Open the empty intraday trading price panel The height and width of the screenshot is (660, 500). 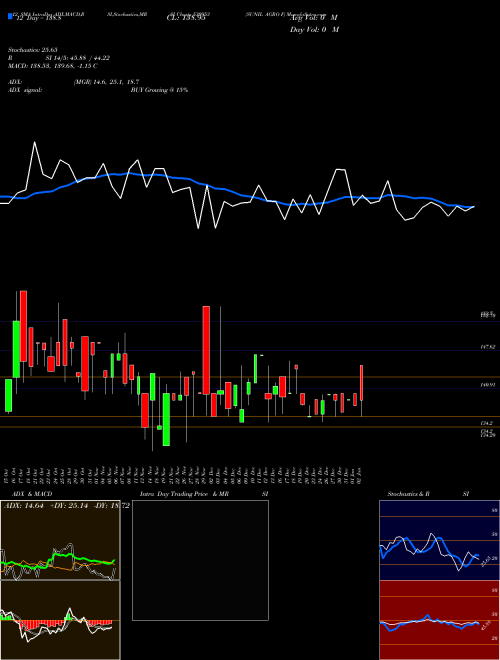point(200,560)
